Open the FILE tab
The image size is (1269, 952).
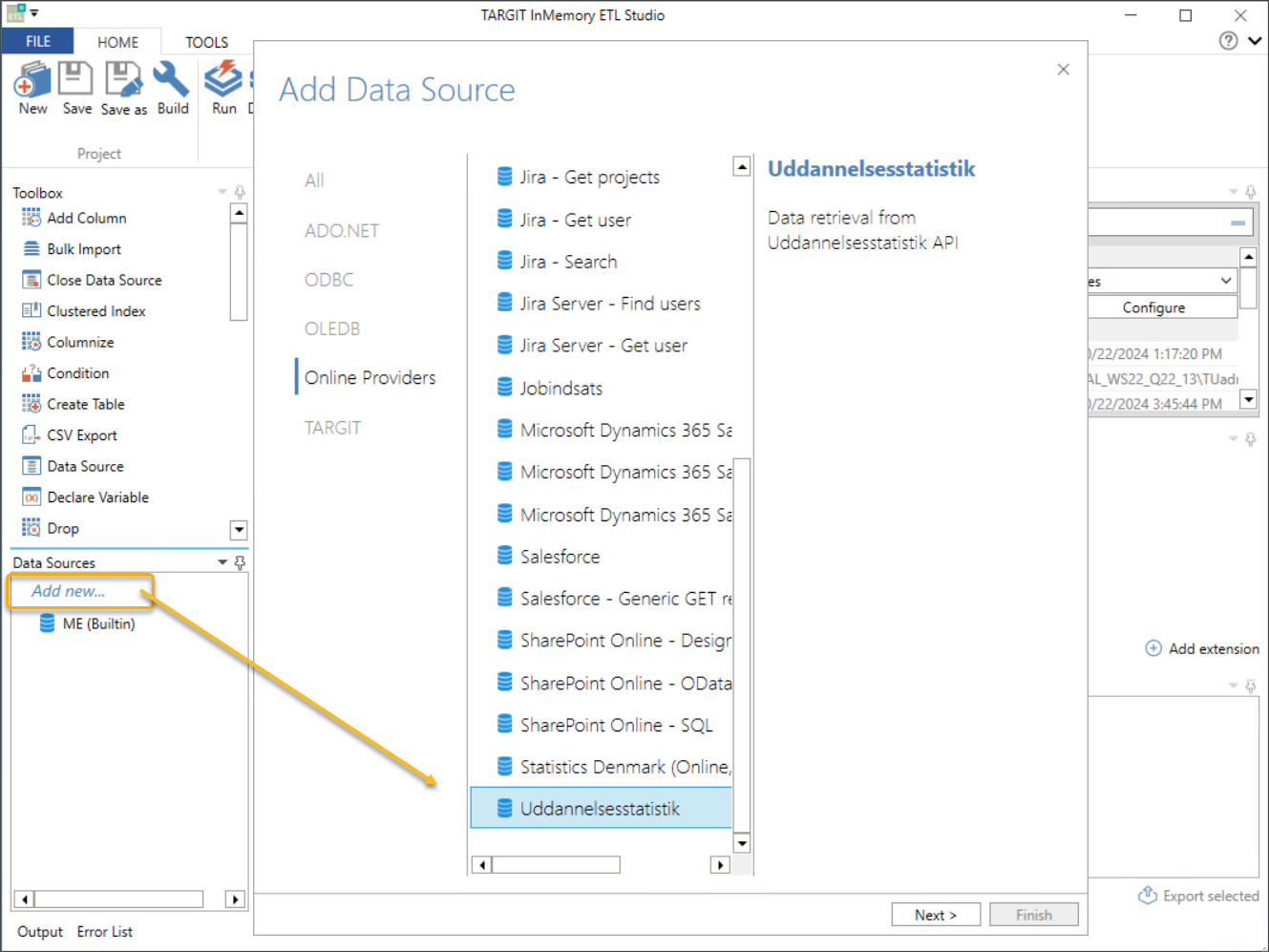pyautogui.click(x=38, y=41)
